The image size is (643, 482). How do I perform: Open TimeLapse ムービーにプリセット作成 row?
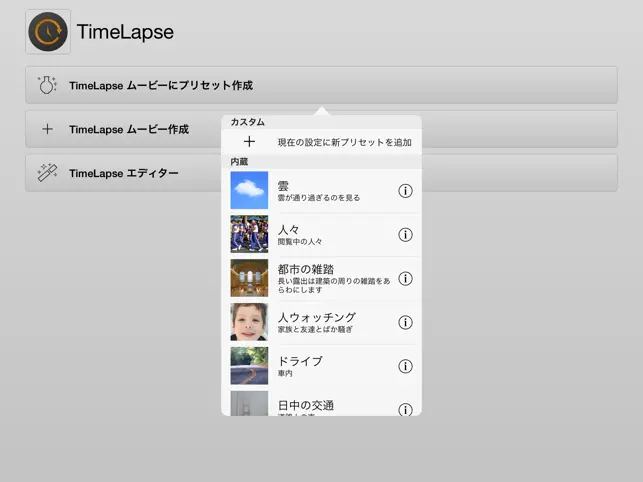(x=322, y=85)
